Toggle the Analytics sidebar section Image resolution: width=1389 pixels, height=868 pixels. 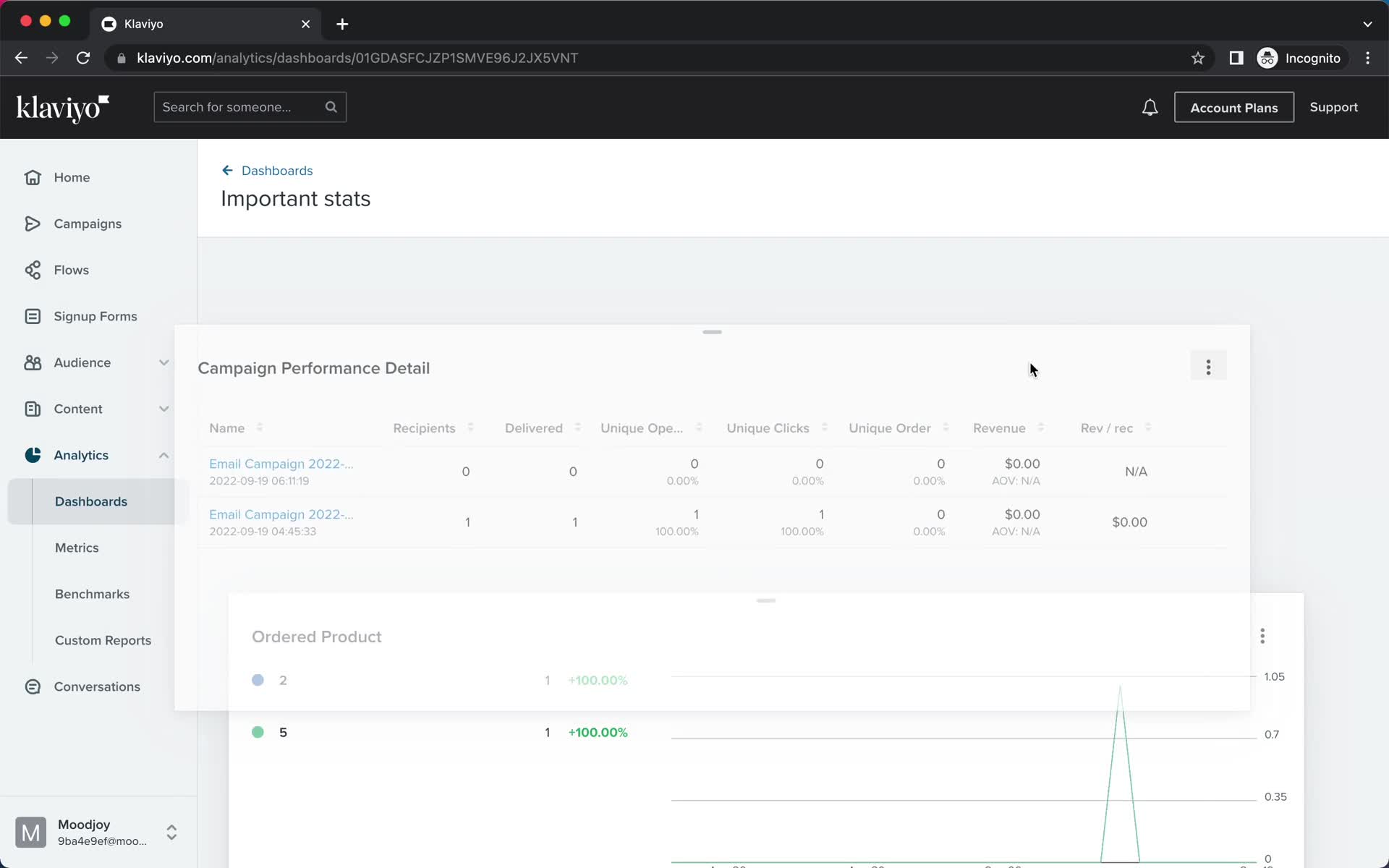click(x=164, y=454)
